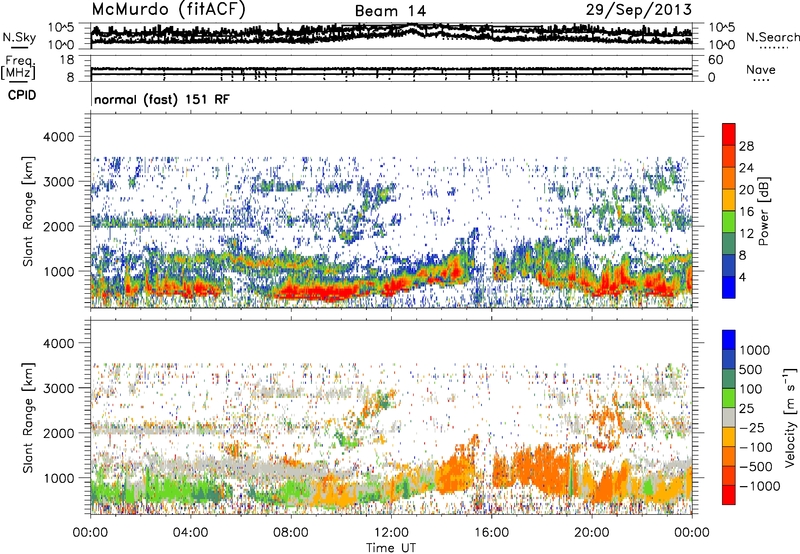Pick the yellow-orange 16-20 dB power color segment
Image resolution: width=800 pixels, height=554 pixels.
coord(729,200)
